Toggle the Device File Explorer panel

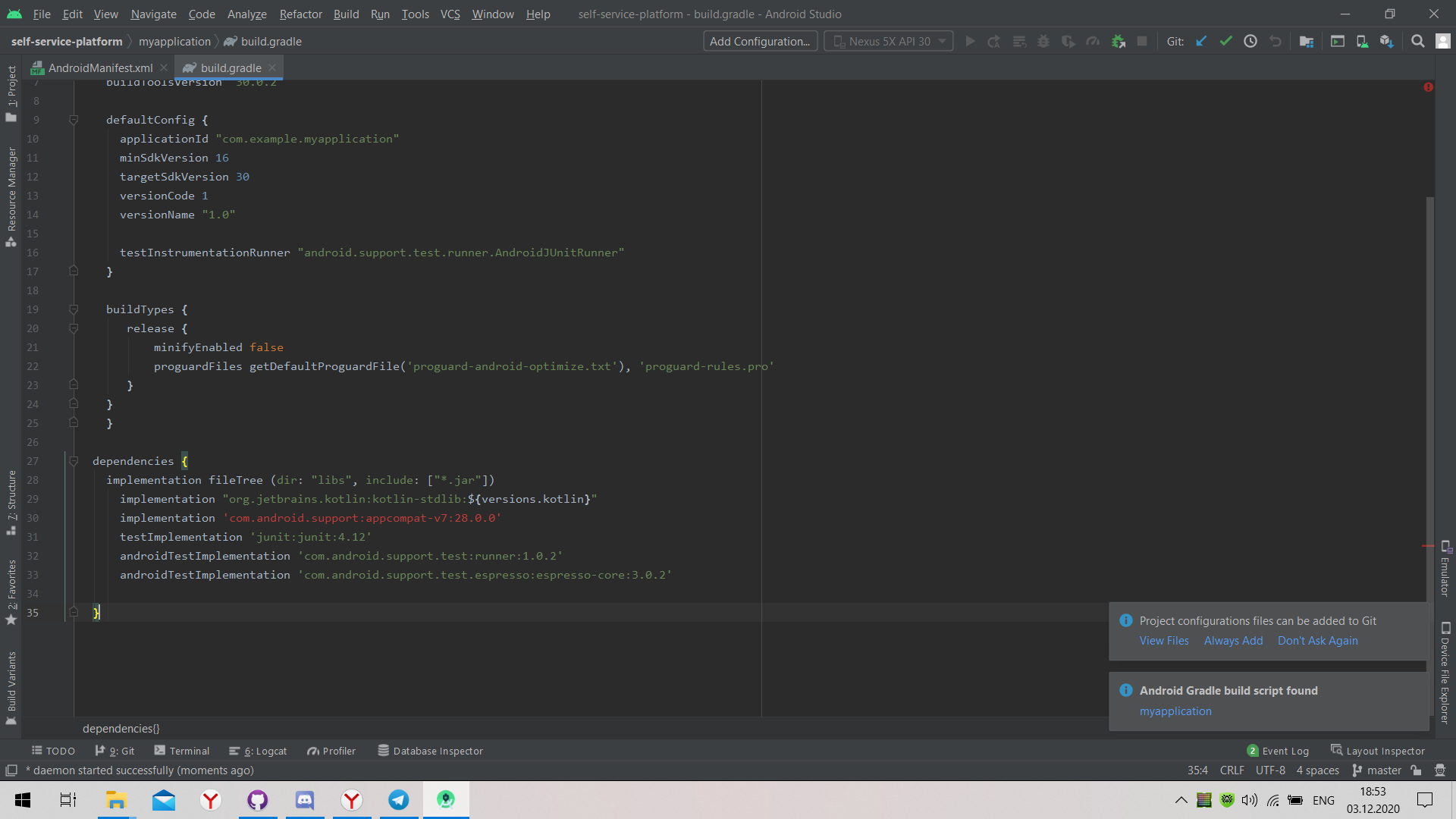click(x=1445, y=673)
